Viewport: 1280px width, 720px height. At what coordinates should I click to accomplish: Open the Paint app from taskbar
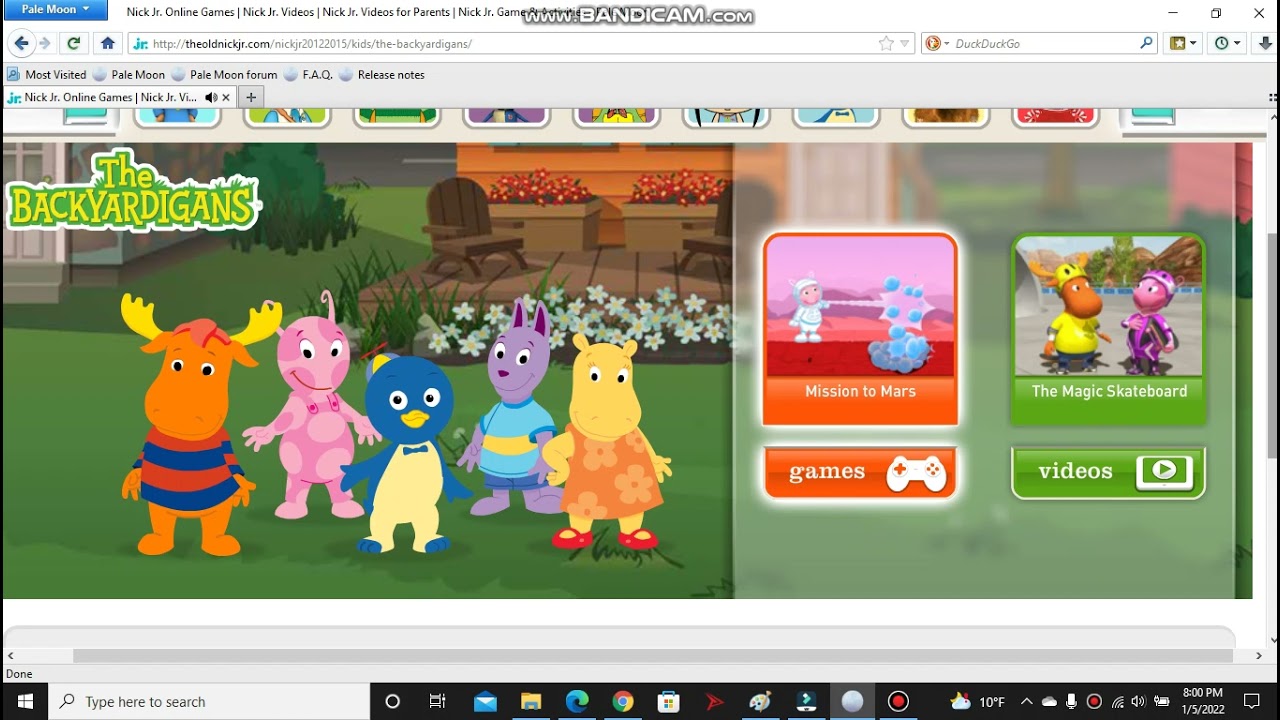(760, 701)
